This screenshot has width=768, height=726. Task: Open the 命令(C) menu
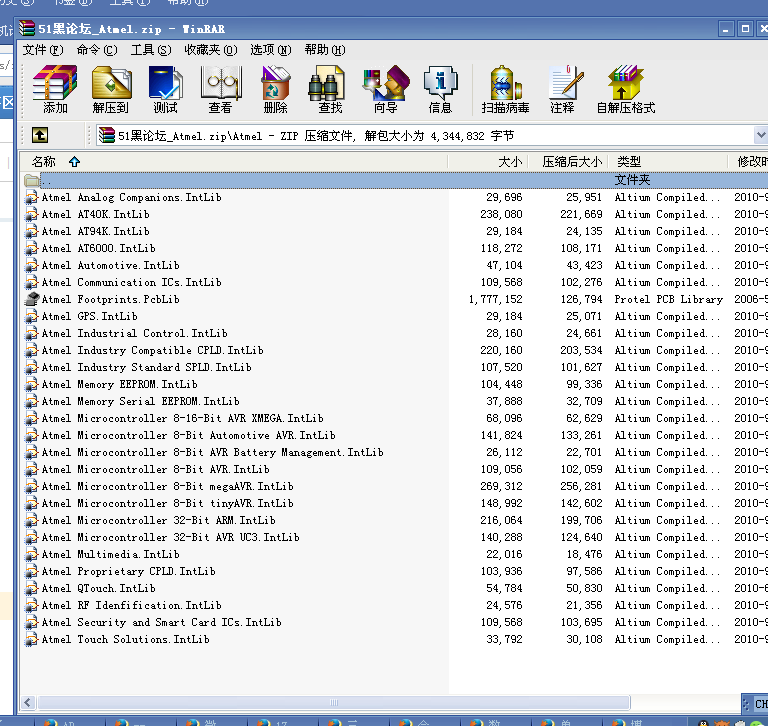[x=97, y=49]
